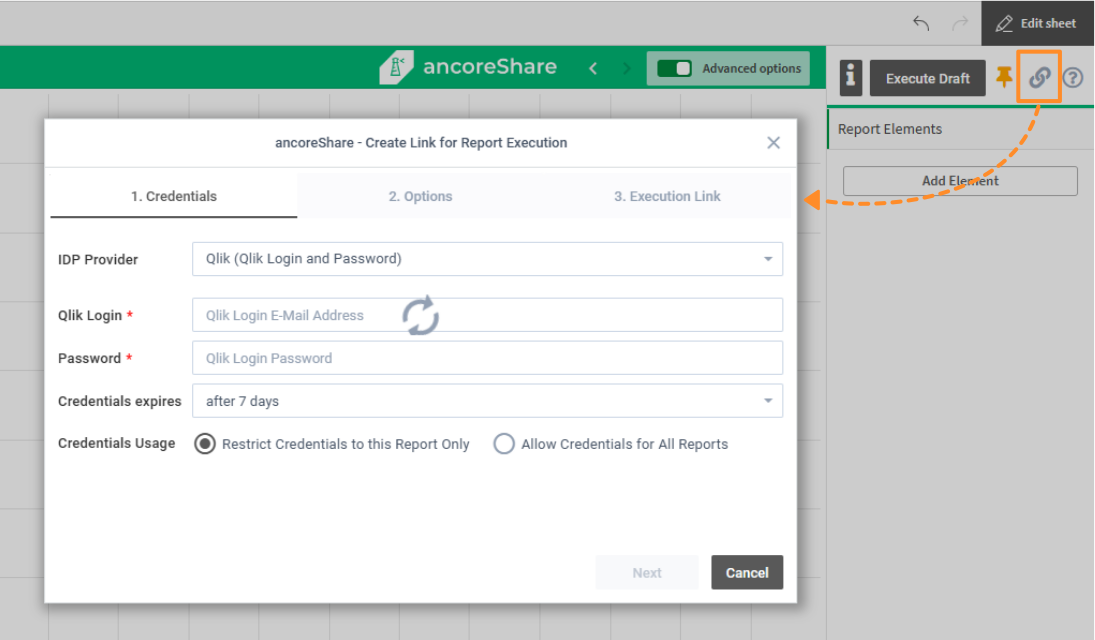This screenshot has width=1095, height=640.
Task: Open the info icon in right panel
Action: [x=851, y=78]
